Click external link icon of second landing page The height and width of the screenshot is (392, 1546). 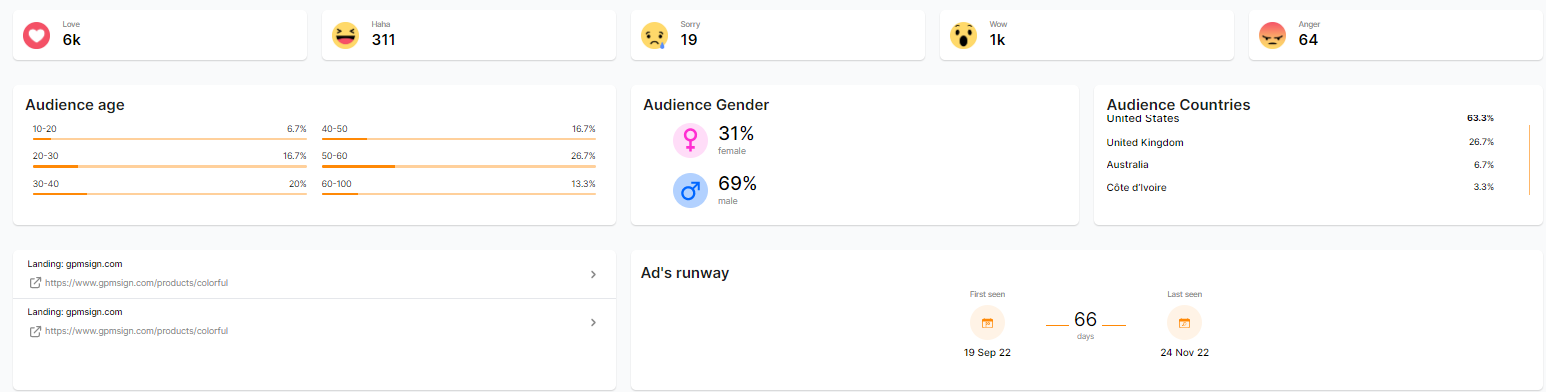click(x=36, y=331)
